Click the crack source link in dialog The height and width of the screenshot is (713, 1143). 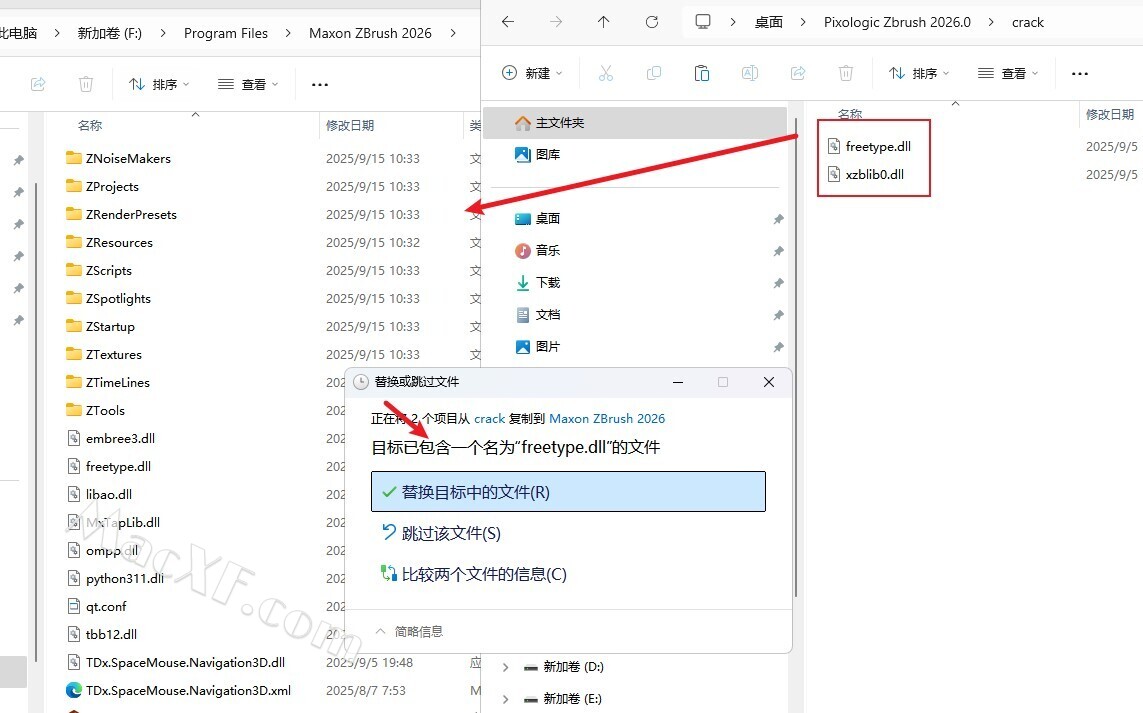[x=489, y=418]
